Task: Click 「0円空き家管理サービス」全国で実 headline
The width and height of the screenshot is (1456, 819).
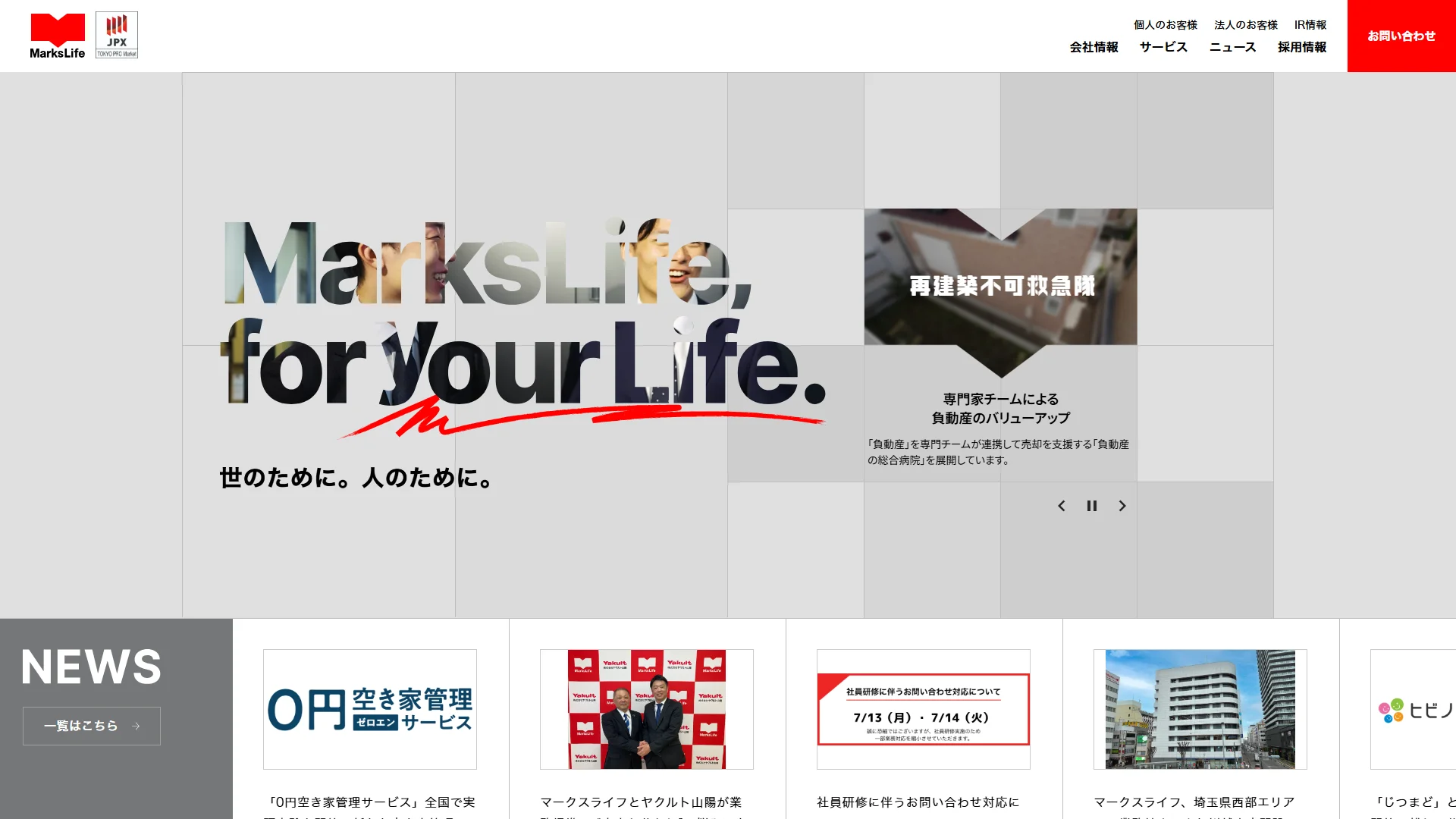Action: point(372,802)
